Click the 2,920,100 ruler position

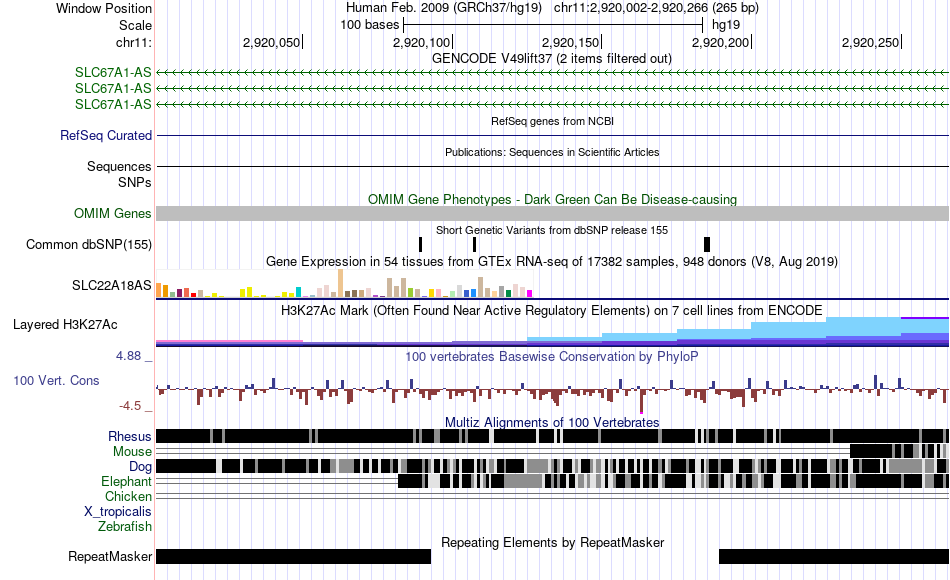[422, 42]
